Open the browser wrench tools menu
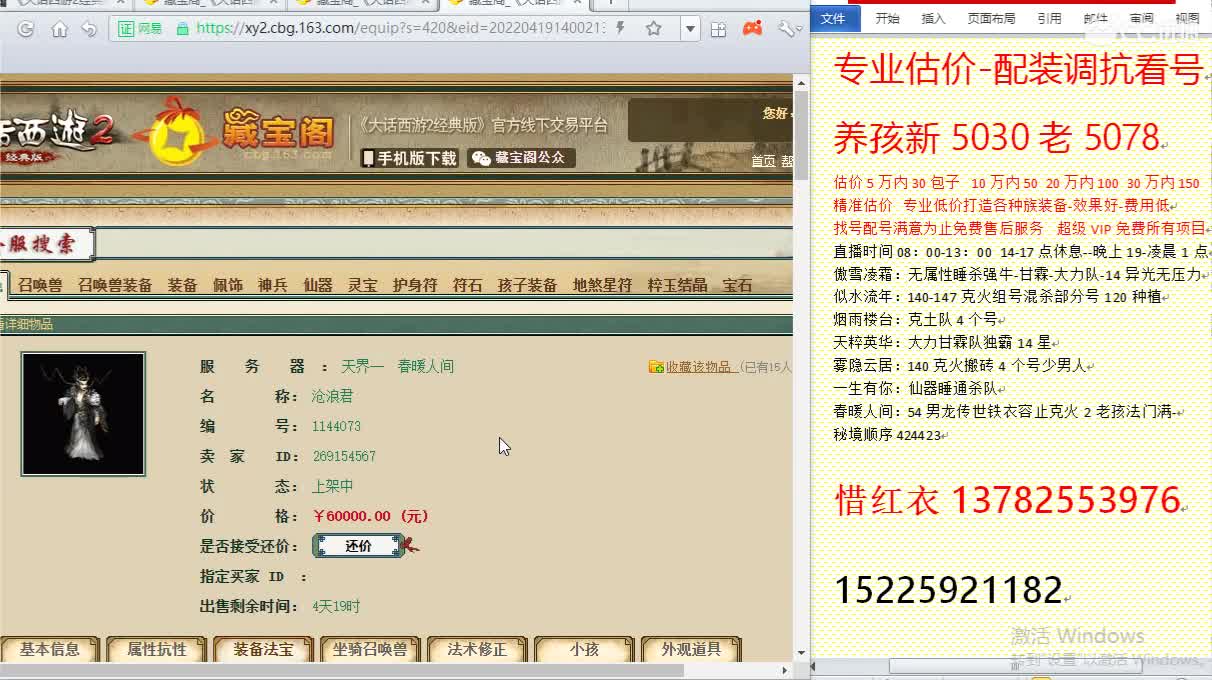Viewport: 1212px width, 680px height. [788, 29]
